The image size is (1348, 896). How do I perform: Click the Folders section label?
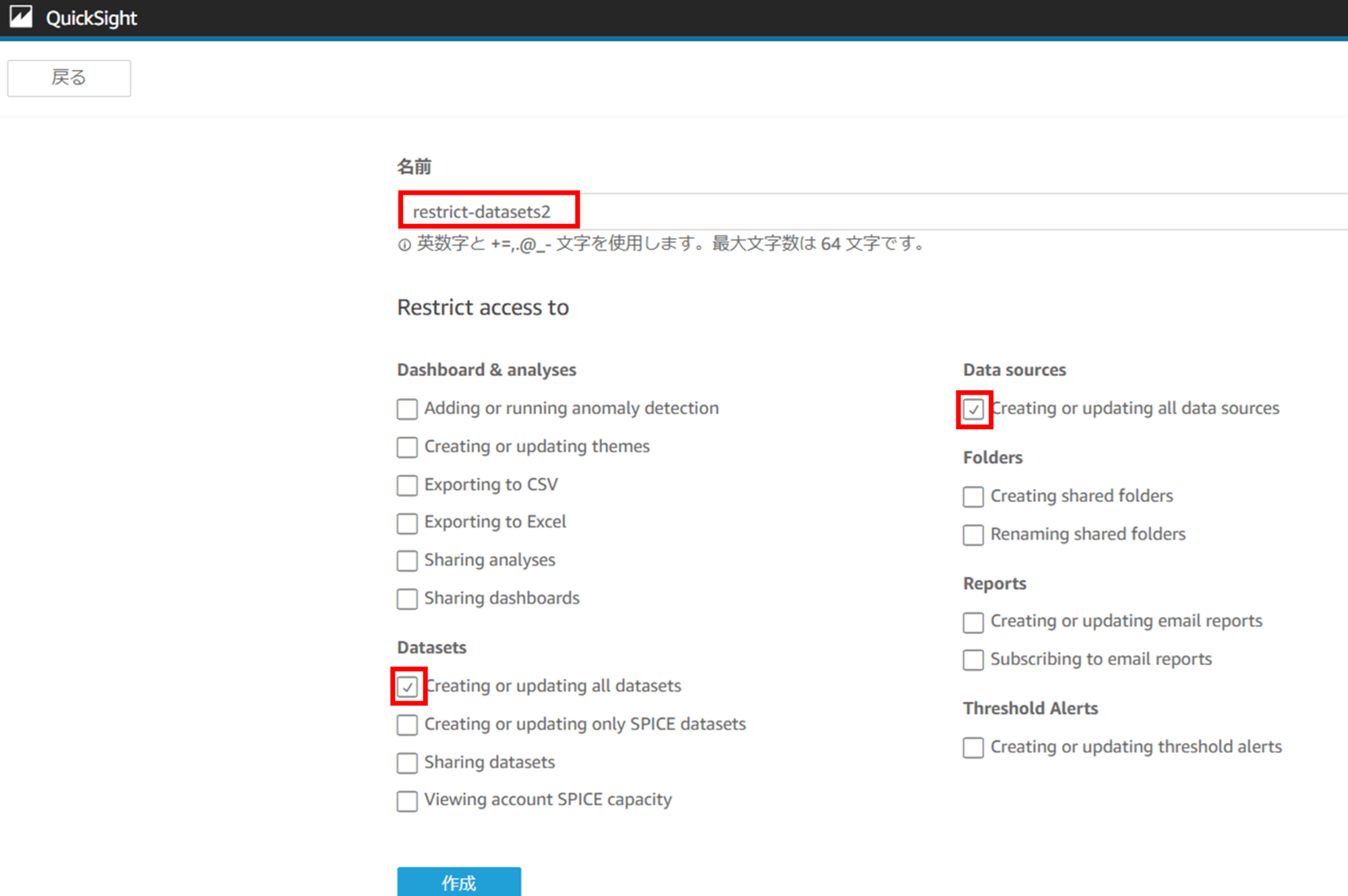993,457
